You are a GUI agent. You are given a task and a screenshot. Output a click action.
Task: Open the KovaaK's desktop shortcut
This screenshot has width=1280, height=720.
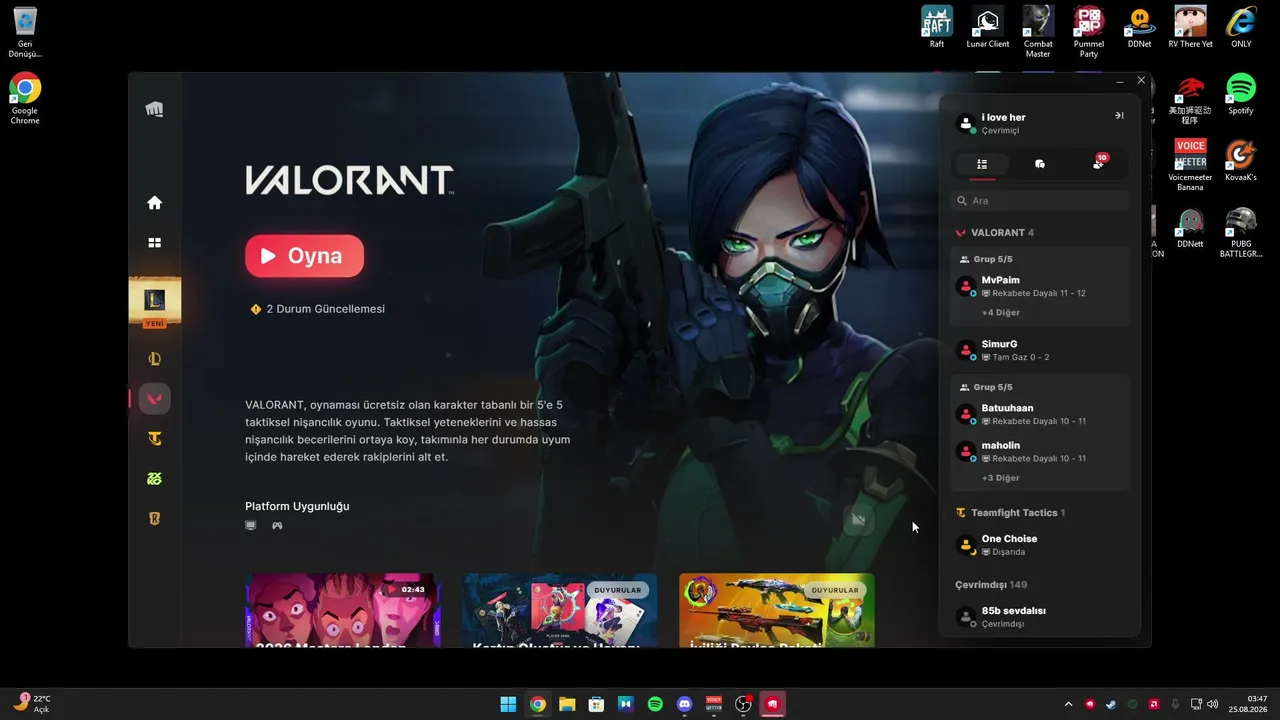(1241, 161)
